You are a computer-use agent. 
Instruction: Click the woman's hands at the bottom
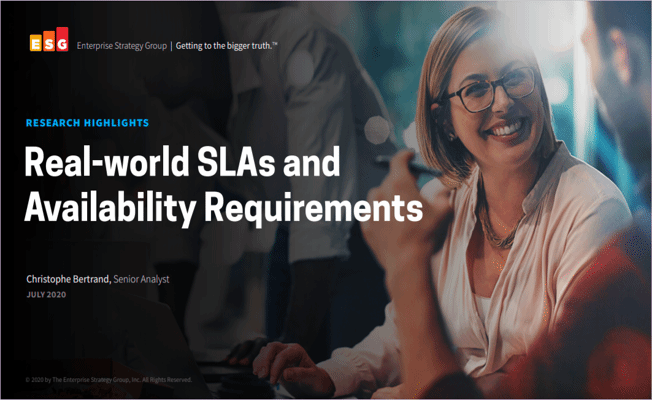(x=300, y=362)
